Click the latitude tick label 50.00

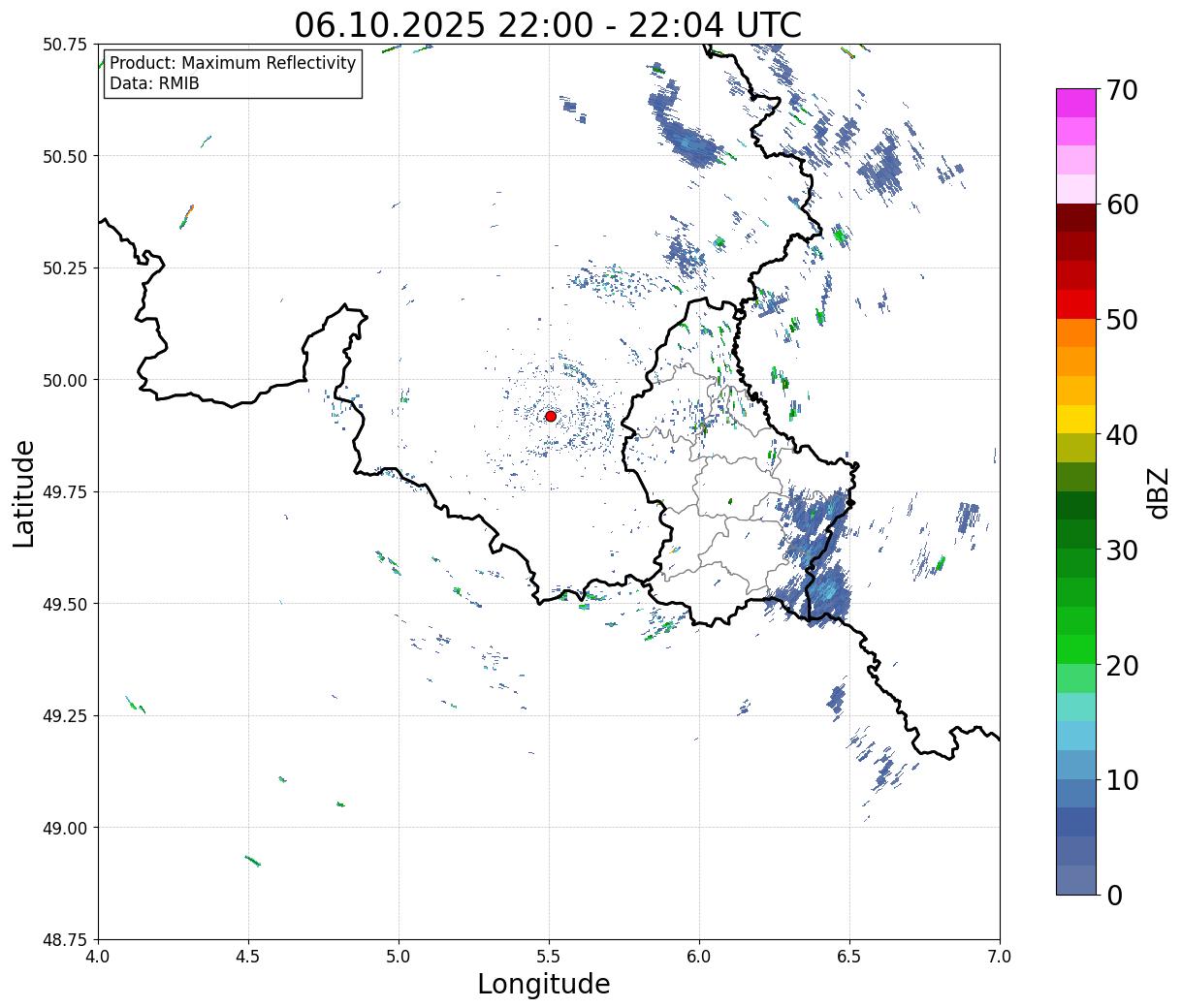tap(64, 380)
